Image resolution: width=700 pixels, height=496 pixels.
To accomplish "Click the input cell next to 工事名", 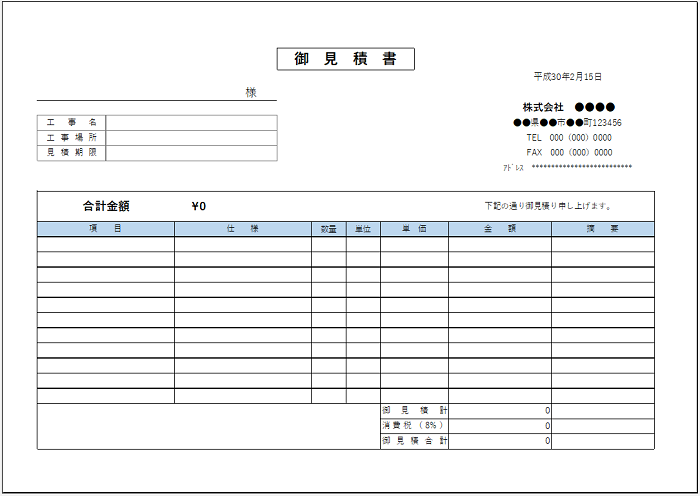I will coord(190,123).
